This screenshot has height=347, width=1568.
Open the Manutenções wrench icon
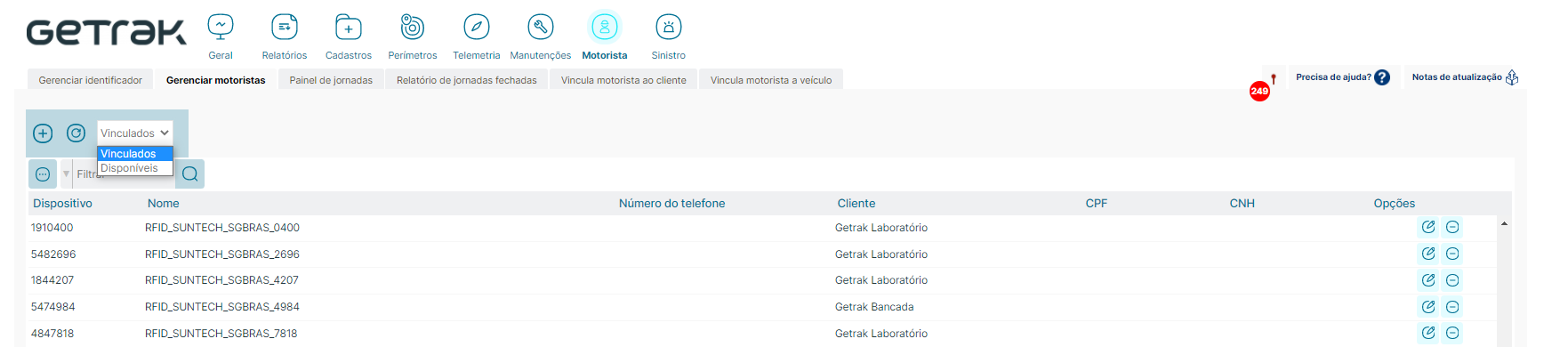[541, 28]
